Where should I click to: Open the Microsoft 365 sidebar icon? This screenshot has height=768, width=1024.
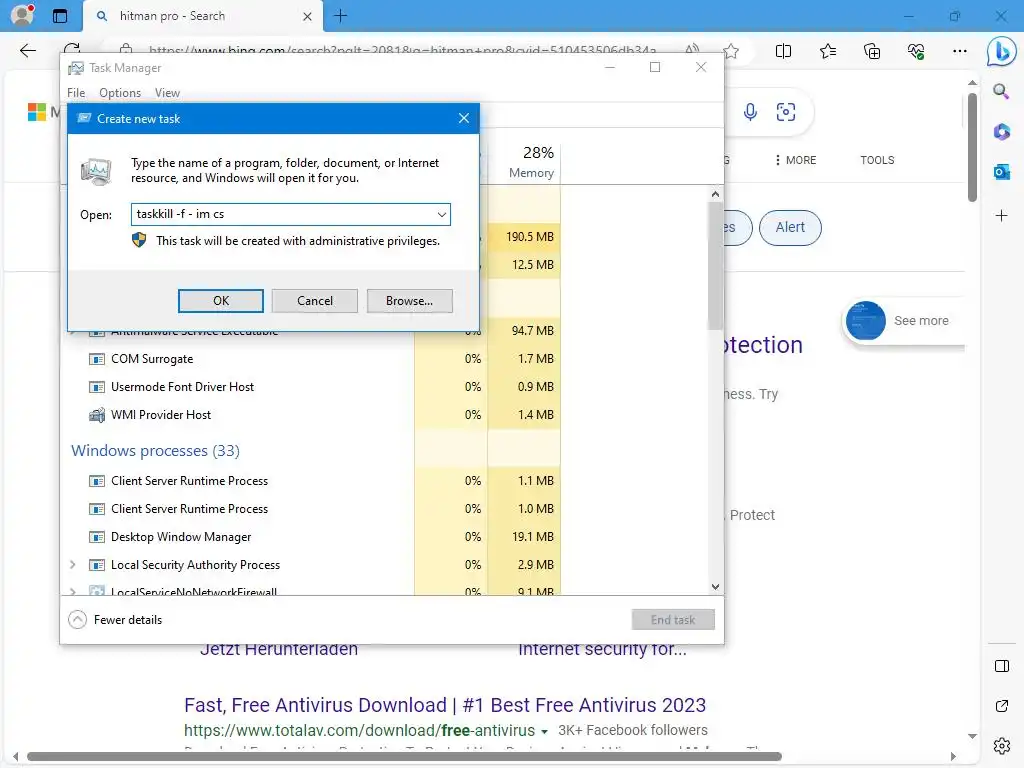pyautogui.click(x=1001, y=131)
